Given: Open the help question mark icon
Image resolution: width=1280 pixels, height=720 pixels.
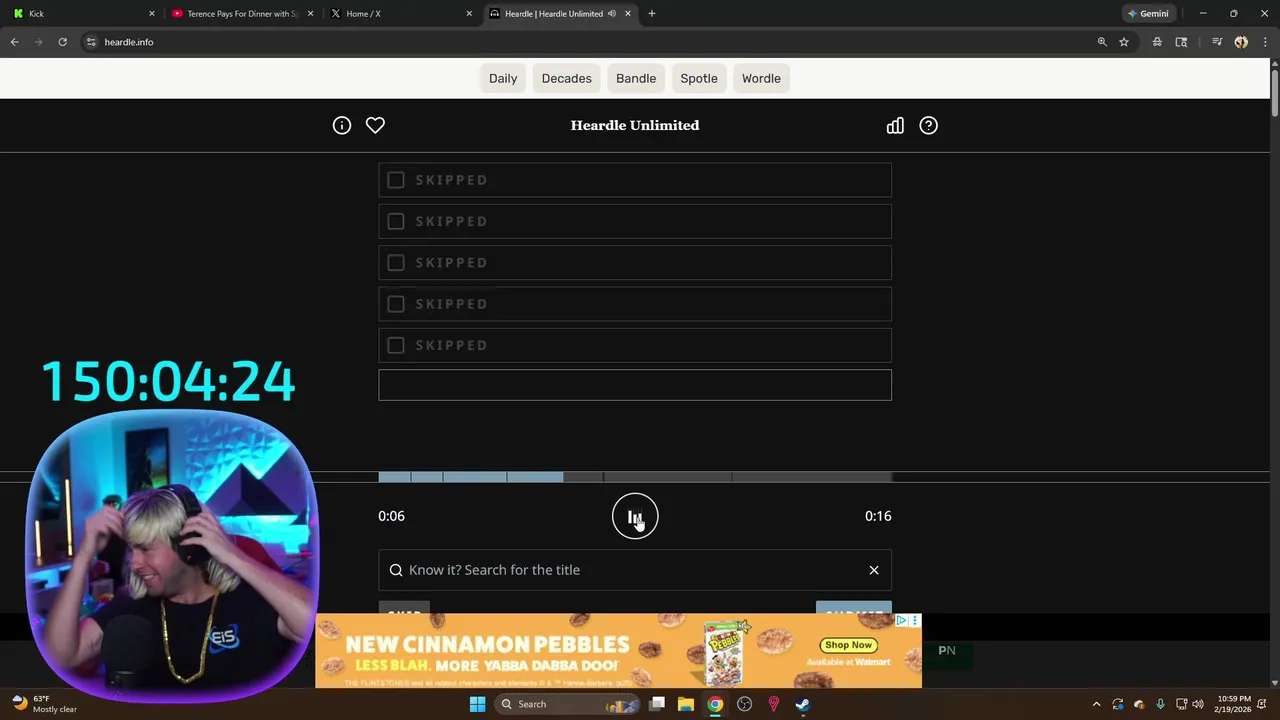Looking at the screenshot, I should point(929,125).
